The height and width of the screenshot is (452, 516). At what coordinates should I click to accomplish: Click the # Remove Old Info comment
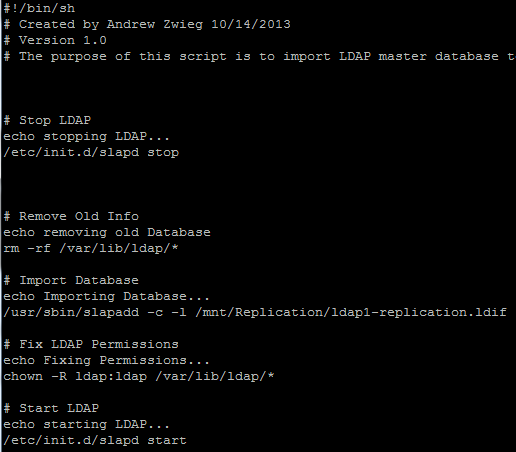click(71, 216)
